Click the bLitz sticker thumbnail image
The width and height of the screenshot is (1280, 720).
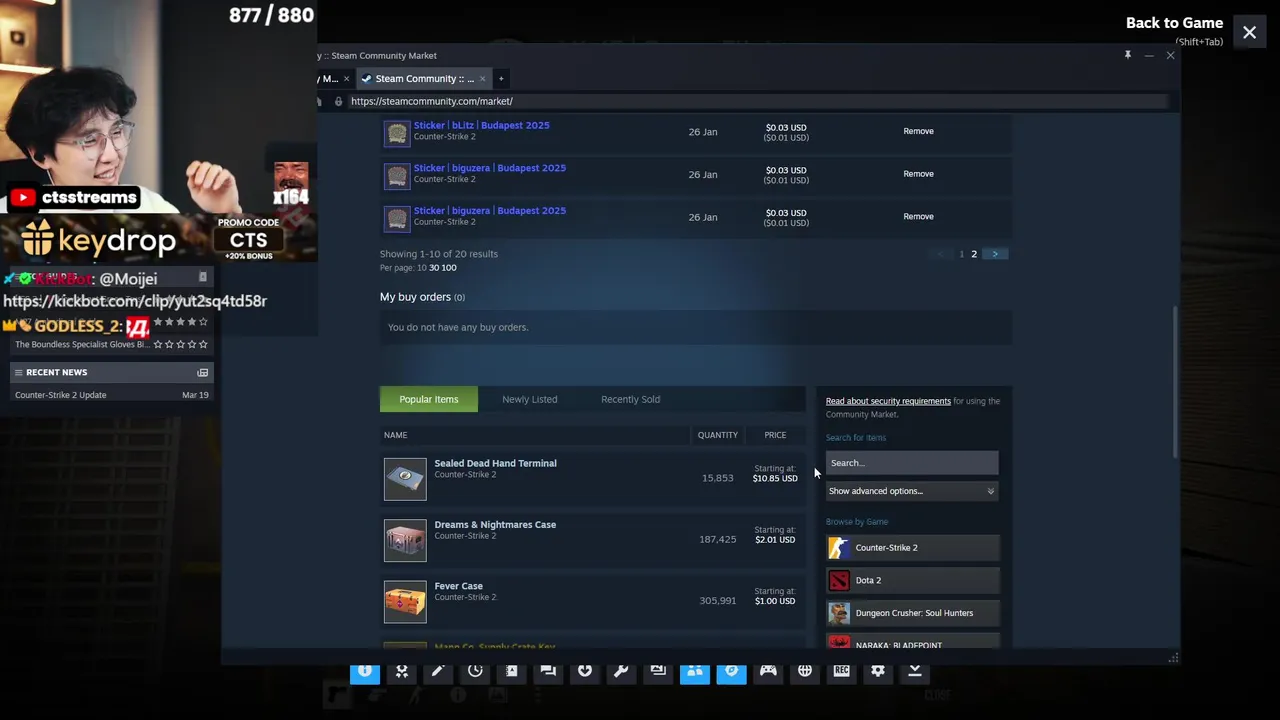tap(398, 132)
